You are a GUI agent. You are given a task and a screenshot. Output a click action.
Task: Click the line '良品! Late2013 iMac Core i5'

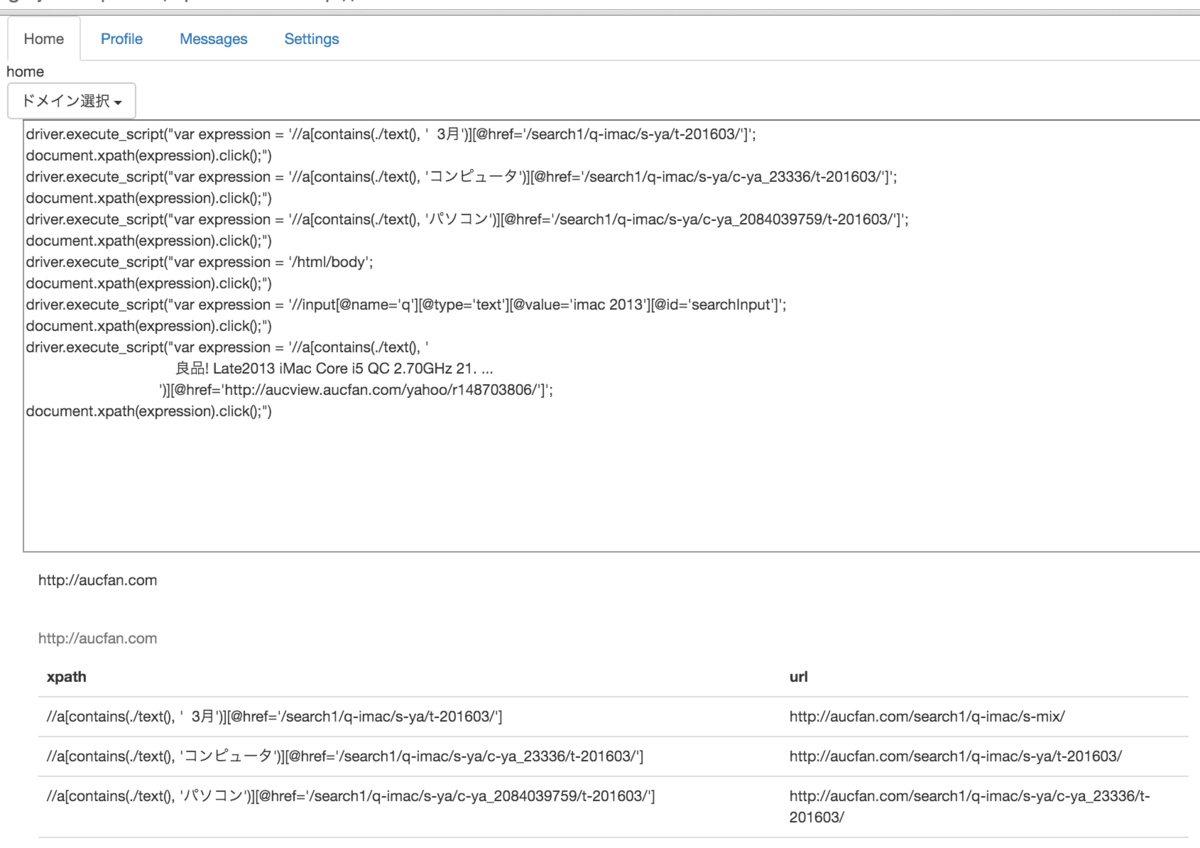click(334, 369)
